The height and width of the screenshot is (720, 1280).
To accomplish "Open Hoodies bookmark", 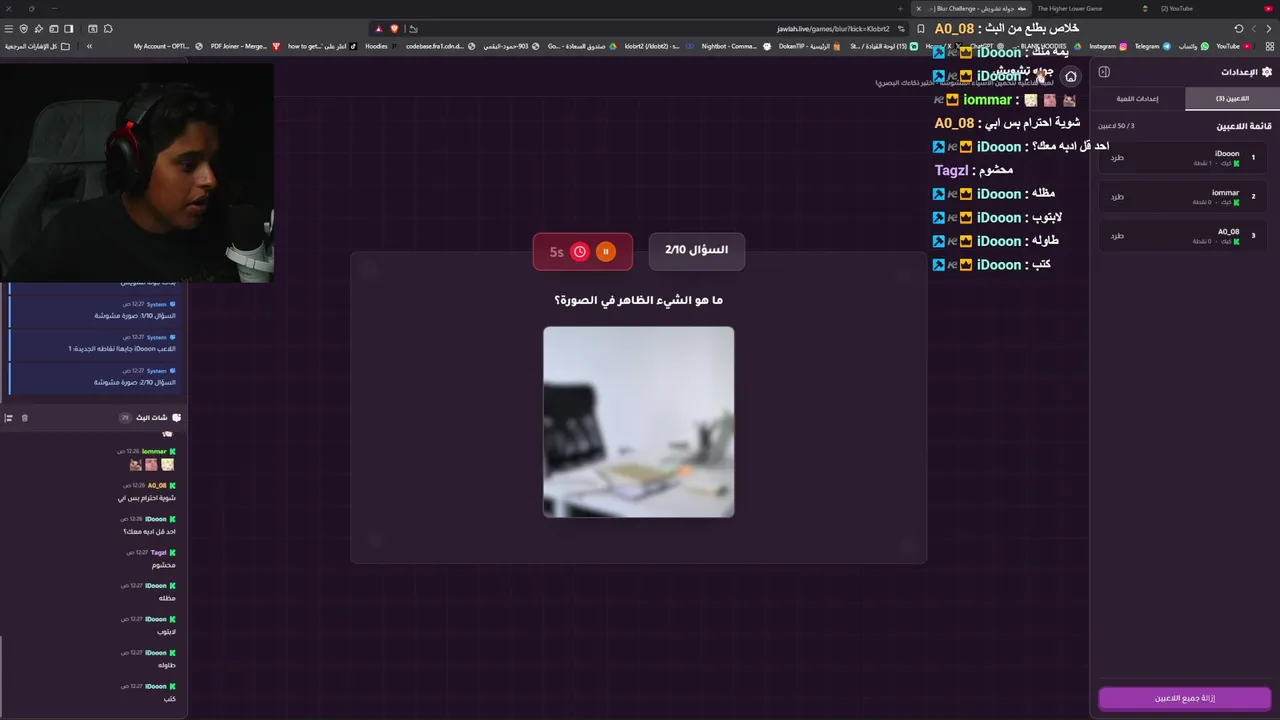I will (381, 46).
